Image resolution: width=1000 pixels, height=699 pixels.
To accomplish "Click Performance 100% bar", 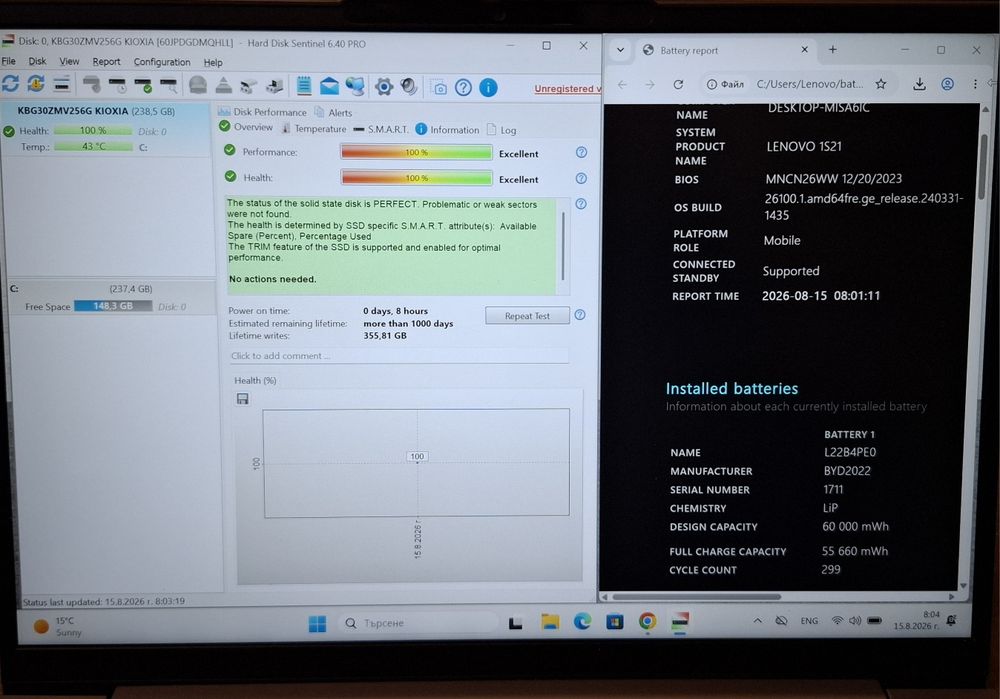I will click(416, 152).
